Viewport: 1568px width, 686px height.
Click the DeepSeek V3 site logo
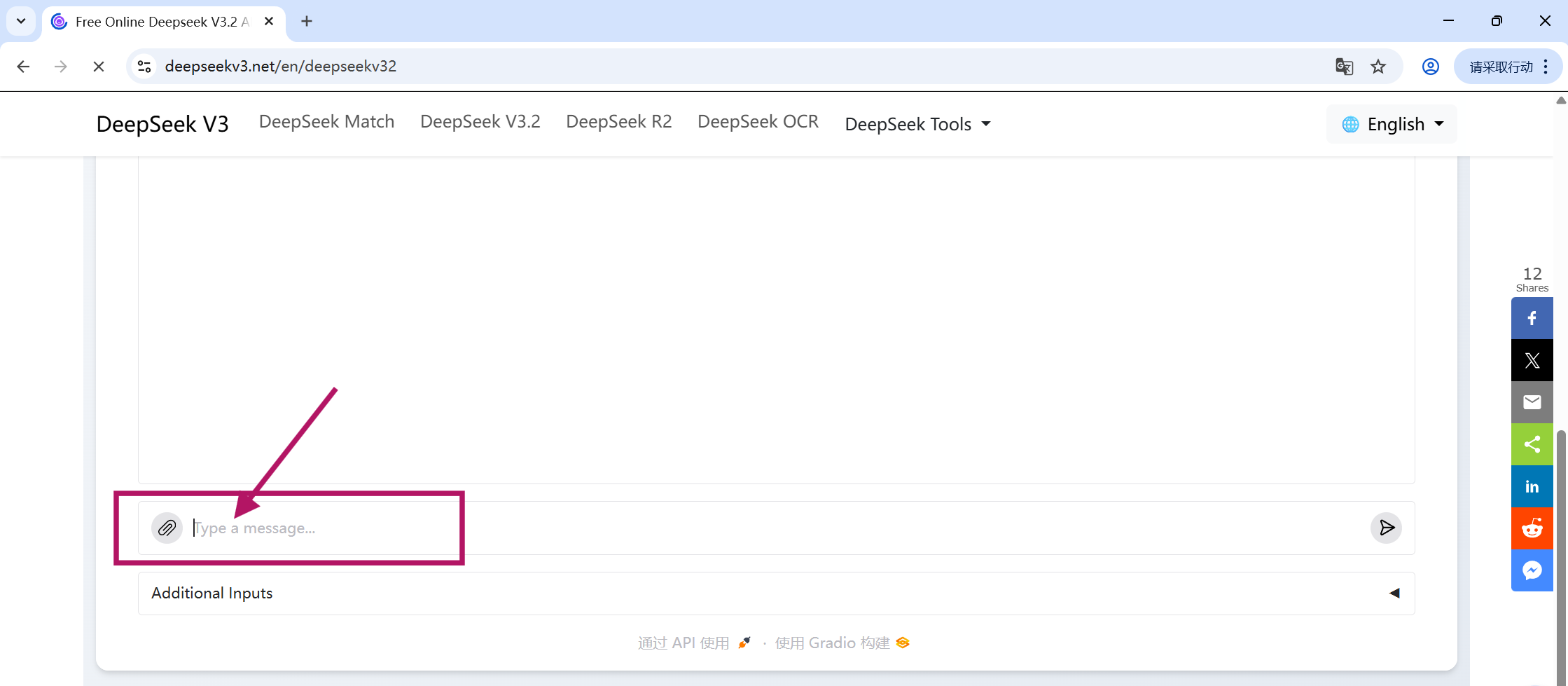coord(162,124)
